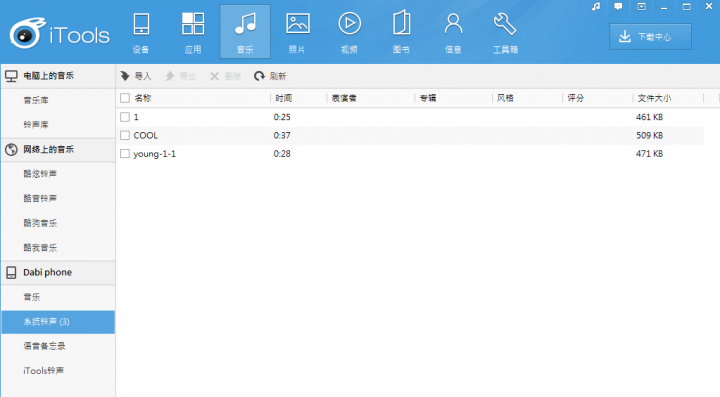Open the 照片 (Photos) section
Image resolution: width=720 pixels, height=397 pixels.
297,32
